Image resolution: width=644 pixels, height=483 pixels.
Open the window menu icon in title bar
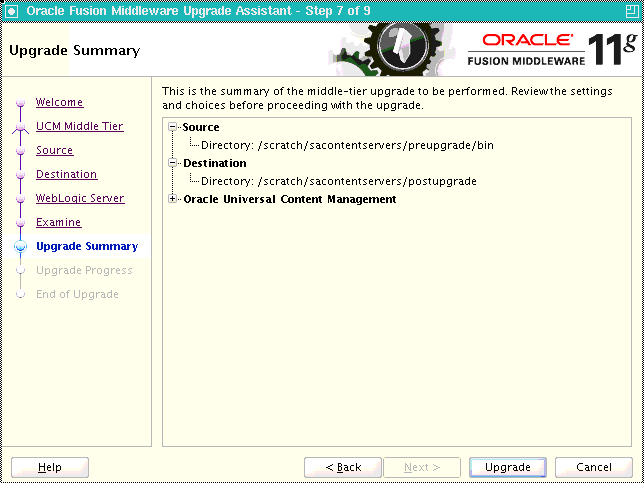pos(12,11)
